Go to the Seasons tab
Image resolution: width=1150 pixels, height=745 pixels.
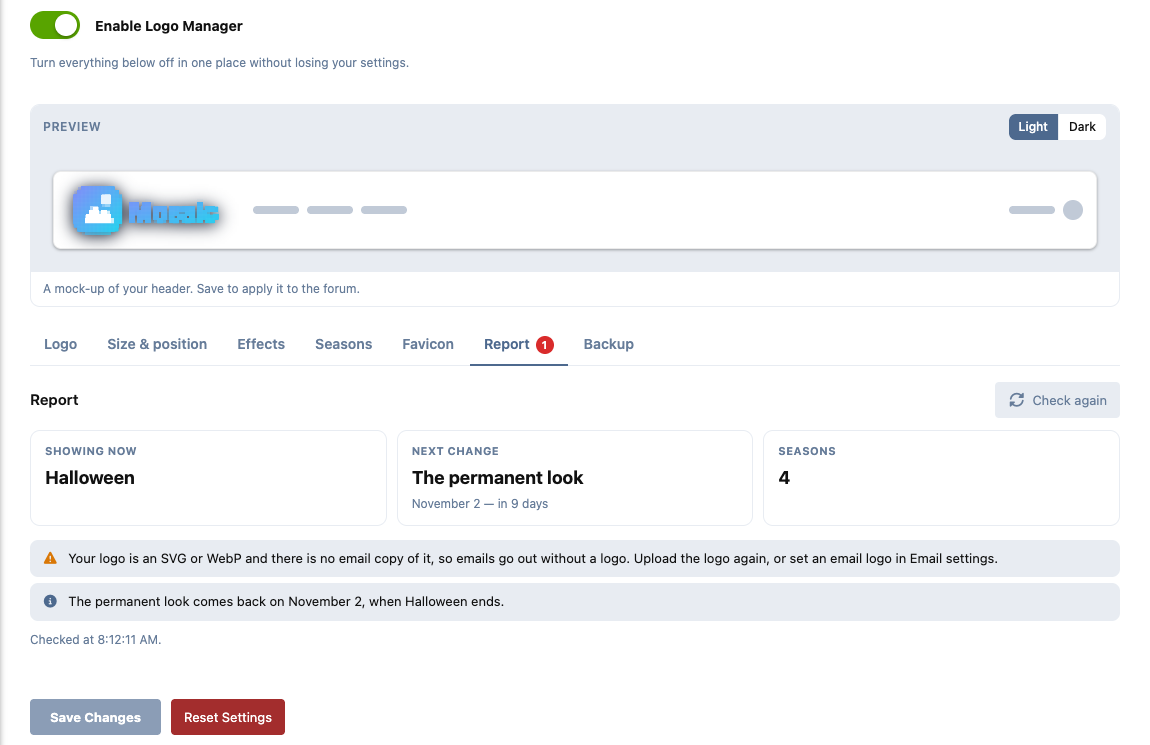343,345
